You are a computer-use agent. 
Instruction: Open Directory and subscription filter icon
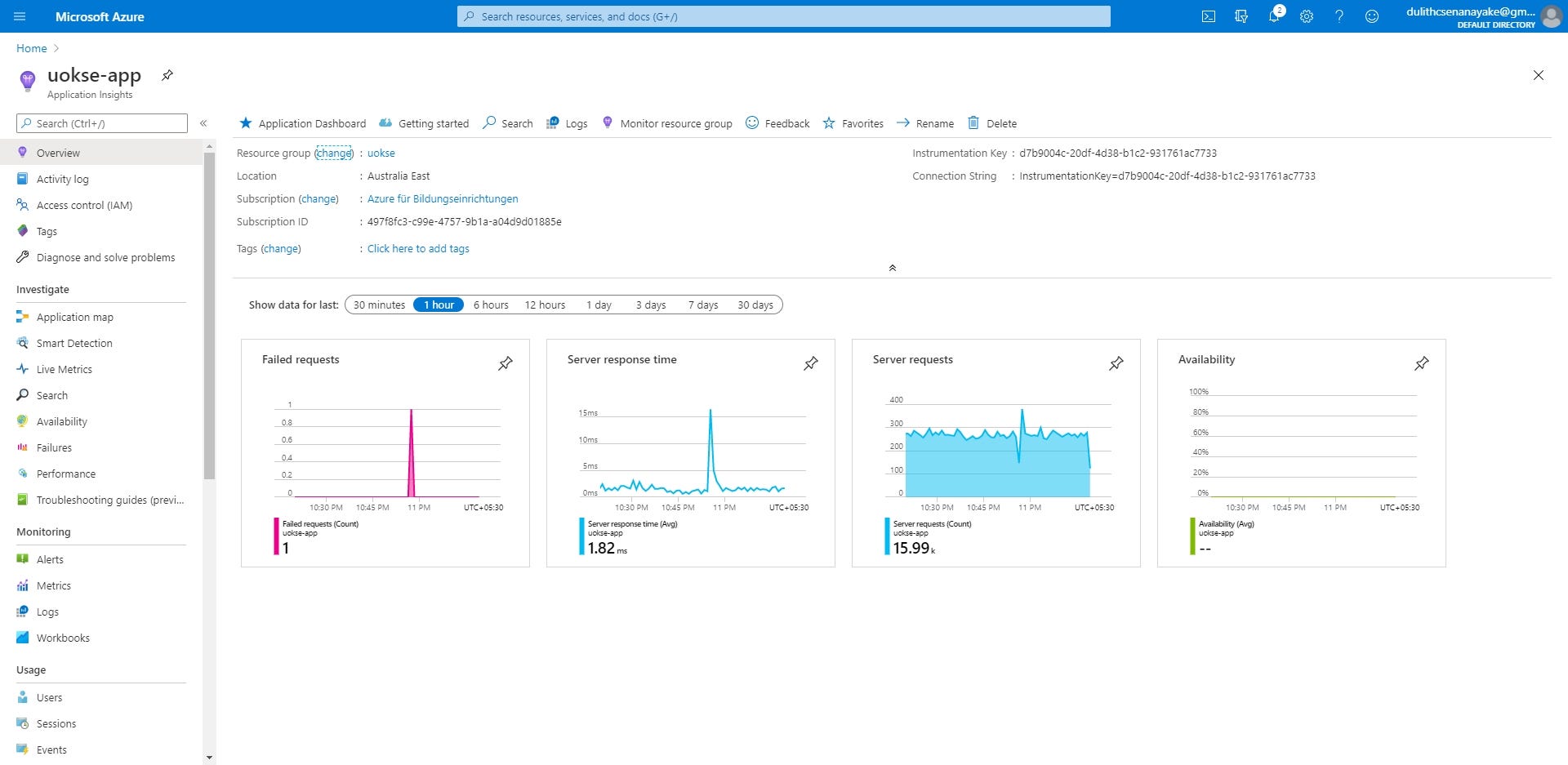[1241, 16]
